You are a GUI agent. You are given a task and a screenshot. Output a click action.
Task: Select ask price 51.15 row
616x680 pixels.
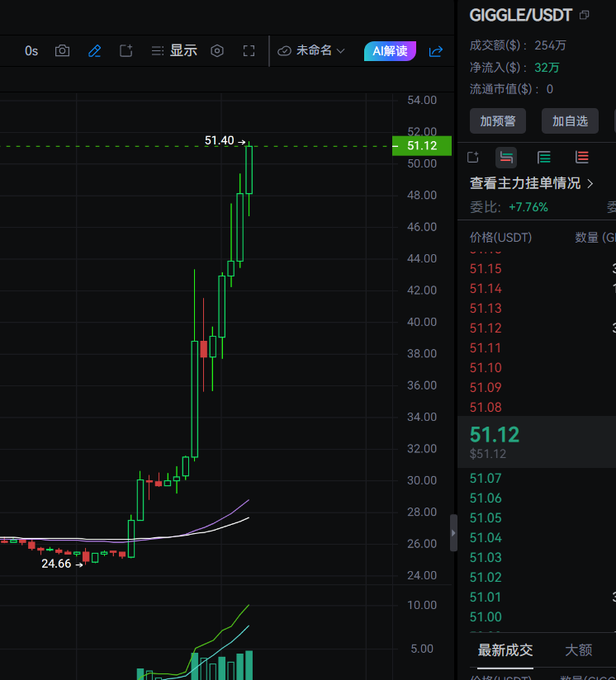click(x=537, y=269)
